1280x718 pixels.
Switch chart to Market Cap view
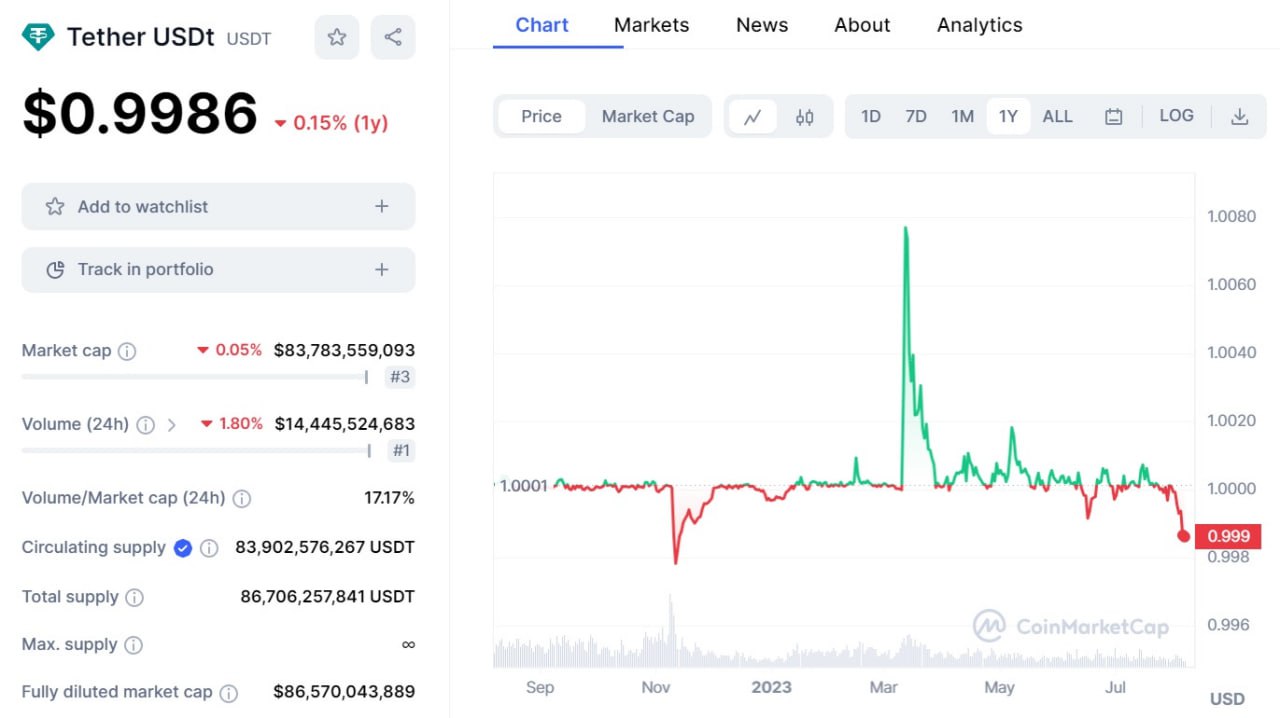point(648,116)
